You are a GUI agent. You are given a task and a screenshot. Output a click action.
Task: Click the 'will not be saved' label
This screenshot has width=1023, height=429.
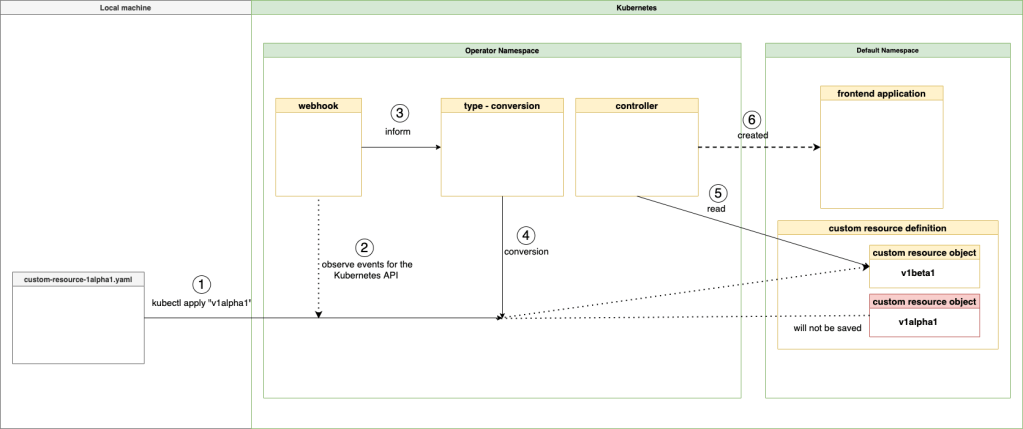point(822,327)
